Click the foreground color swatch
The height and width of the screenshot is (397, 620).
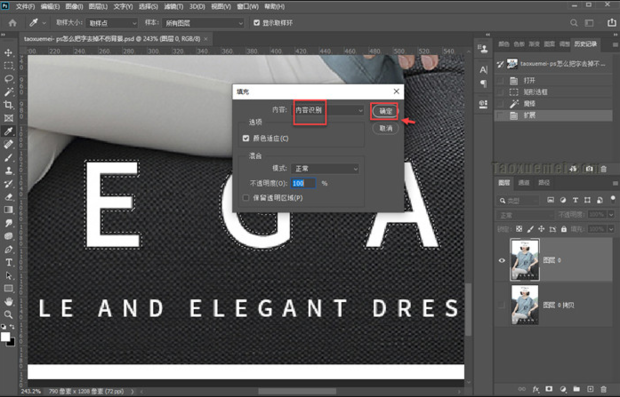pos(6,337)
